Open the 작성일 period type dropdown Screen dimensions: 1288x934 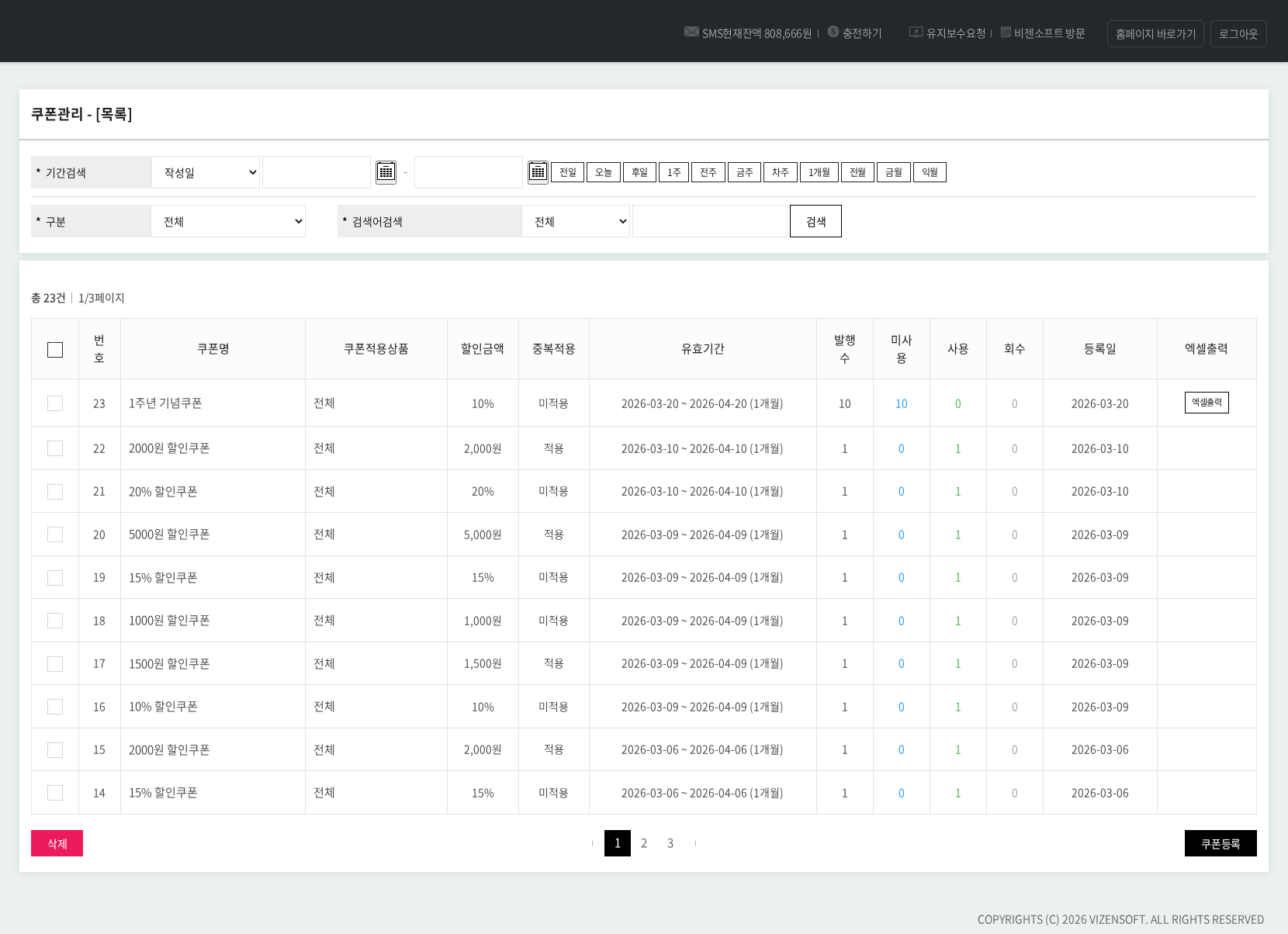coord(206,172)
